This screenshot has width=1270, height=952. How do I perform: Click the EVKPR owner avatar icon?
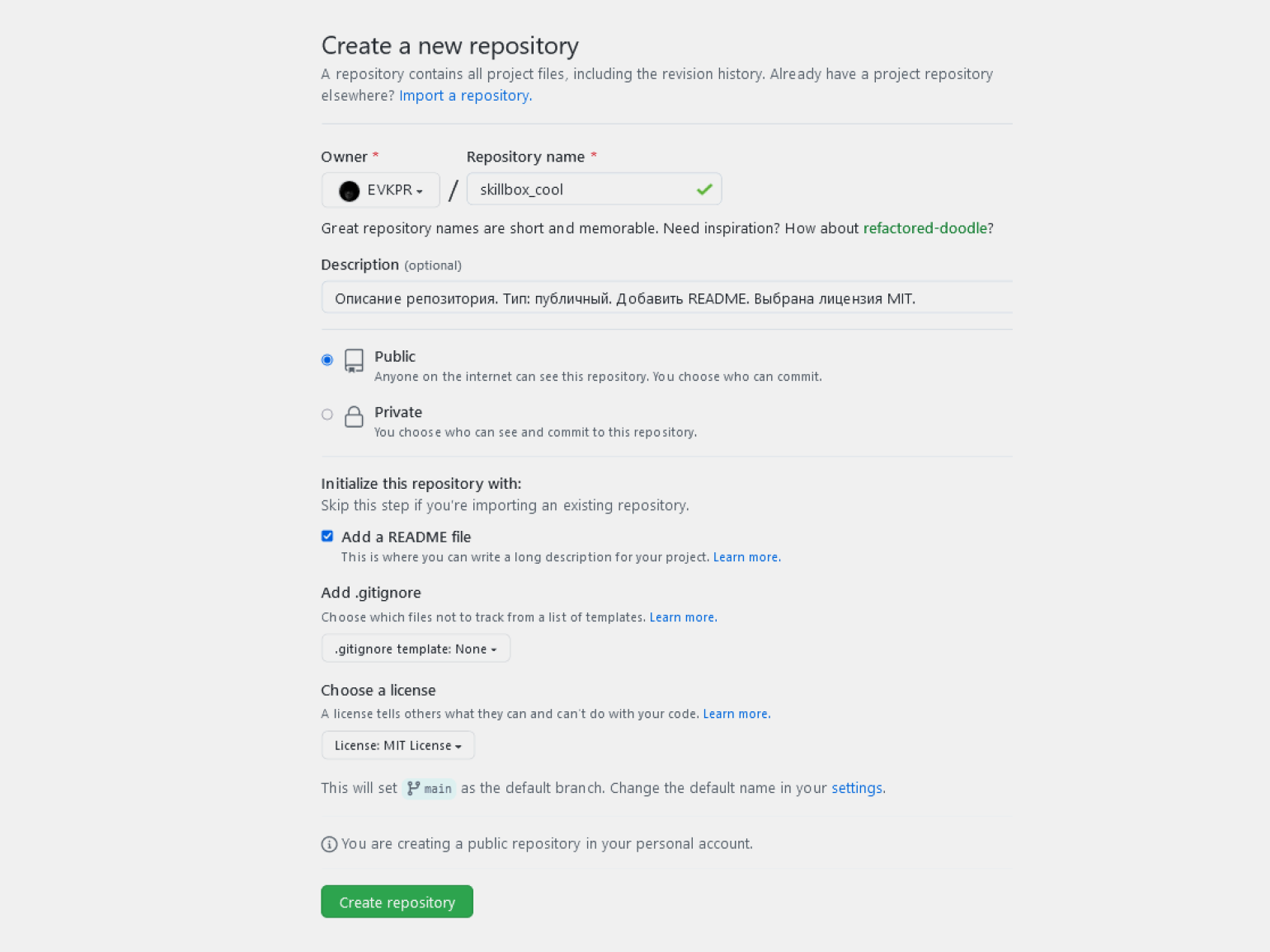click(349, 191)
